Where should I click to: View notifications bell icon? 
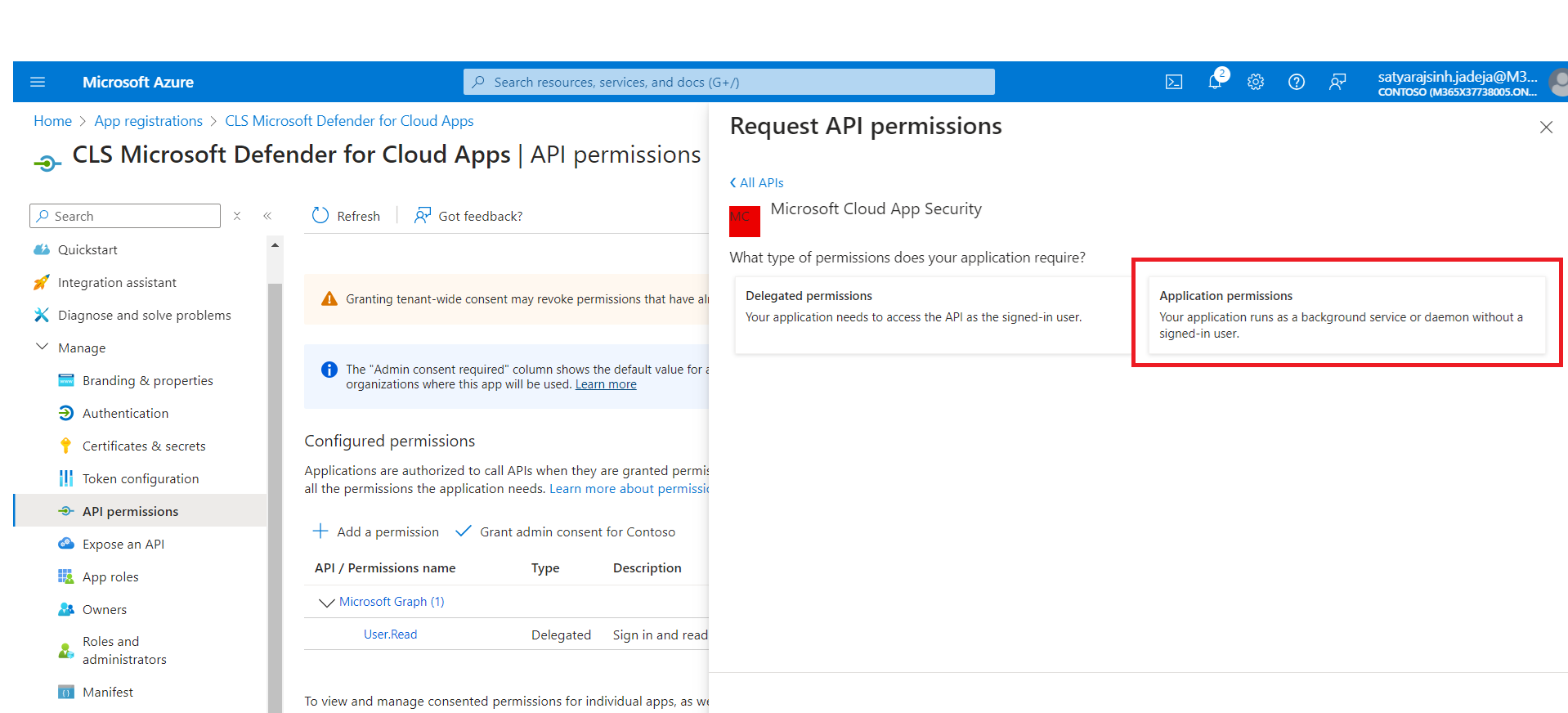(1216, 81)
